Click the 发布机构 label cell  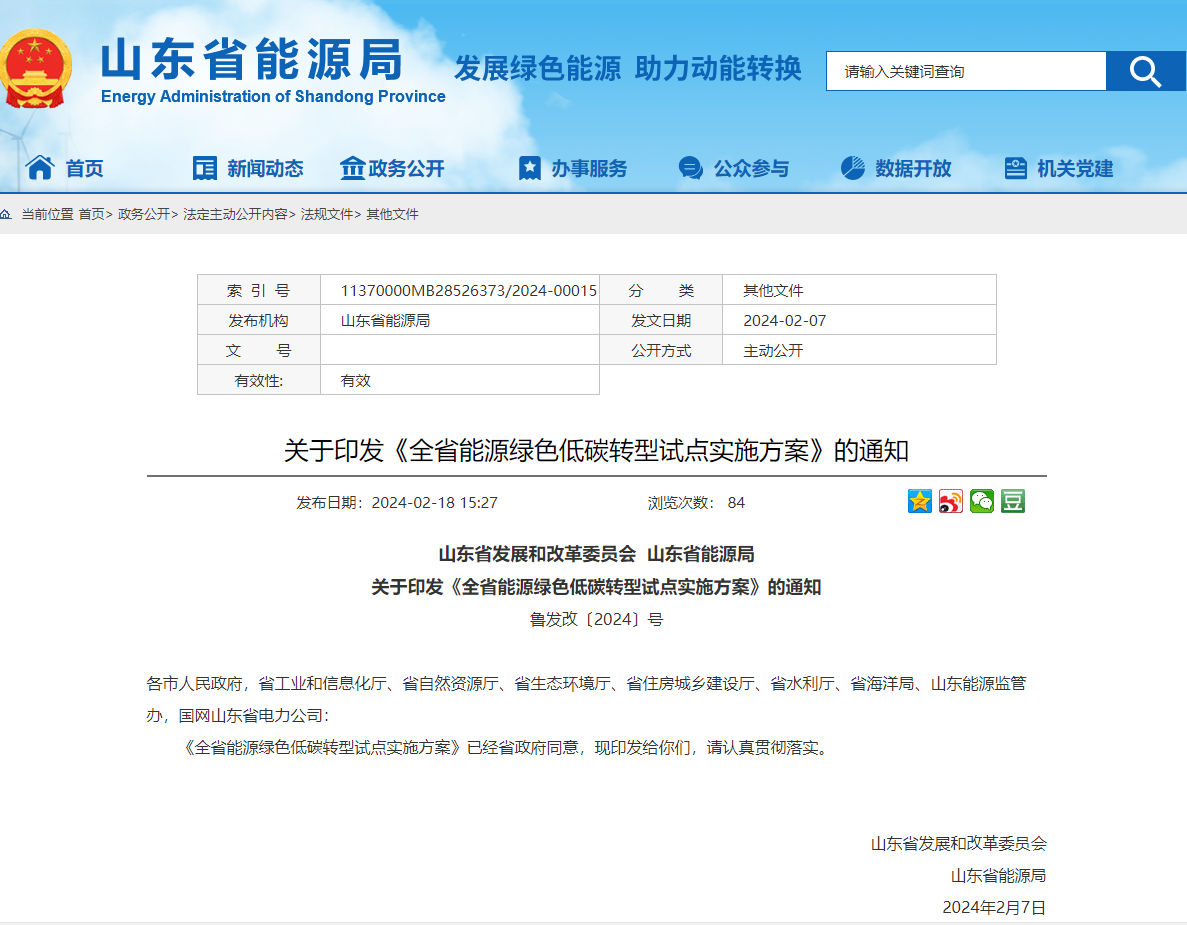pyautogui.click(x=259, y=321)
